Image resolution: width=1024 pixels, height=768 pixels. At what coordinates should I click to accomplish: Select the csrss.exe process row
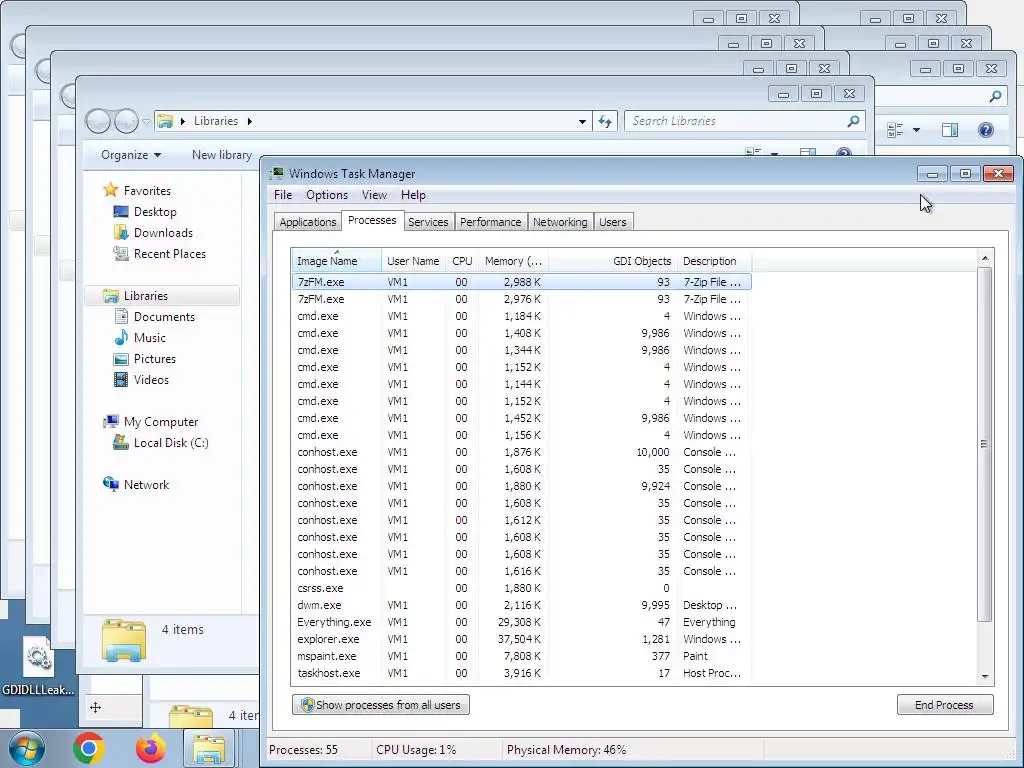[522, 588]
